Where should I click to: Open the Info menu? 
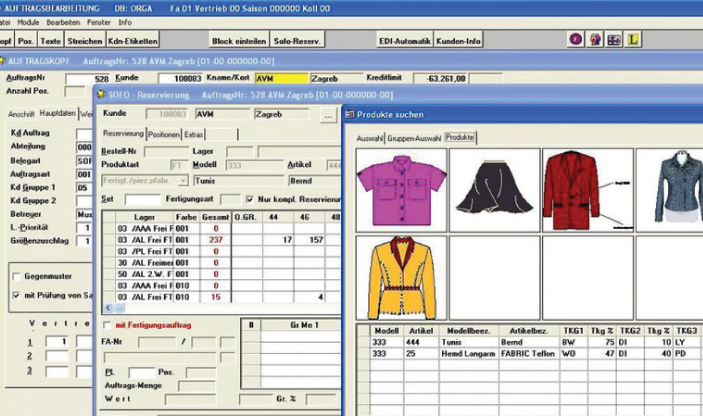125,22
